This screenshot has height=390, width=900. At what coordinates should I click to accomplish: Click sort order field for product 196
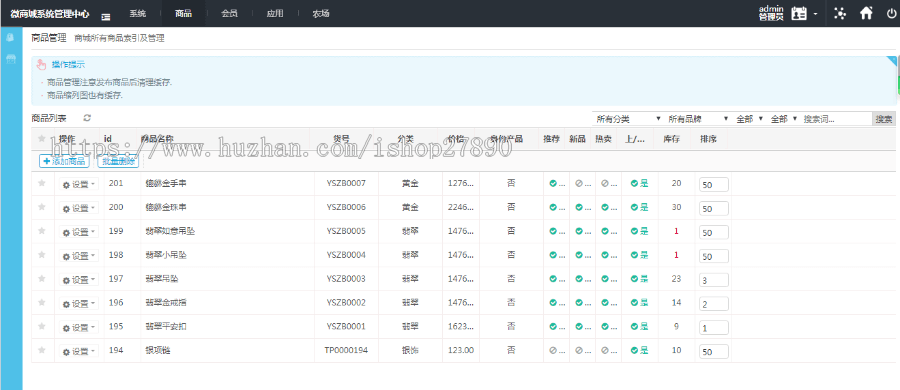tap(713, 304)
